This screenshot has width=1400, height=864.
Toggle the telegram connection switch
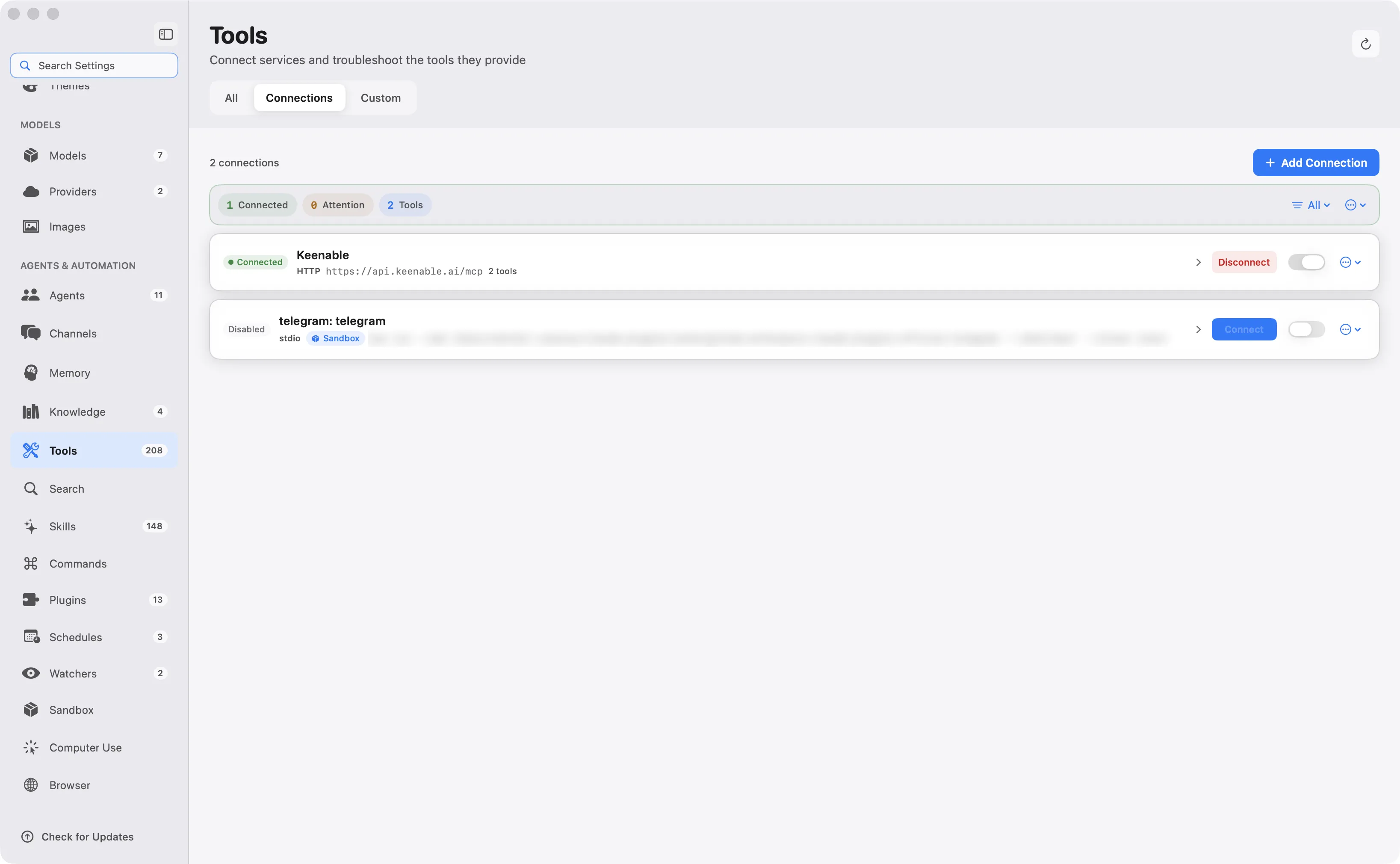(1306, 329)
